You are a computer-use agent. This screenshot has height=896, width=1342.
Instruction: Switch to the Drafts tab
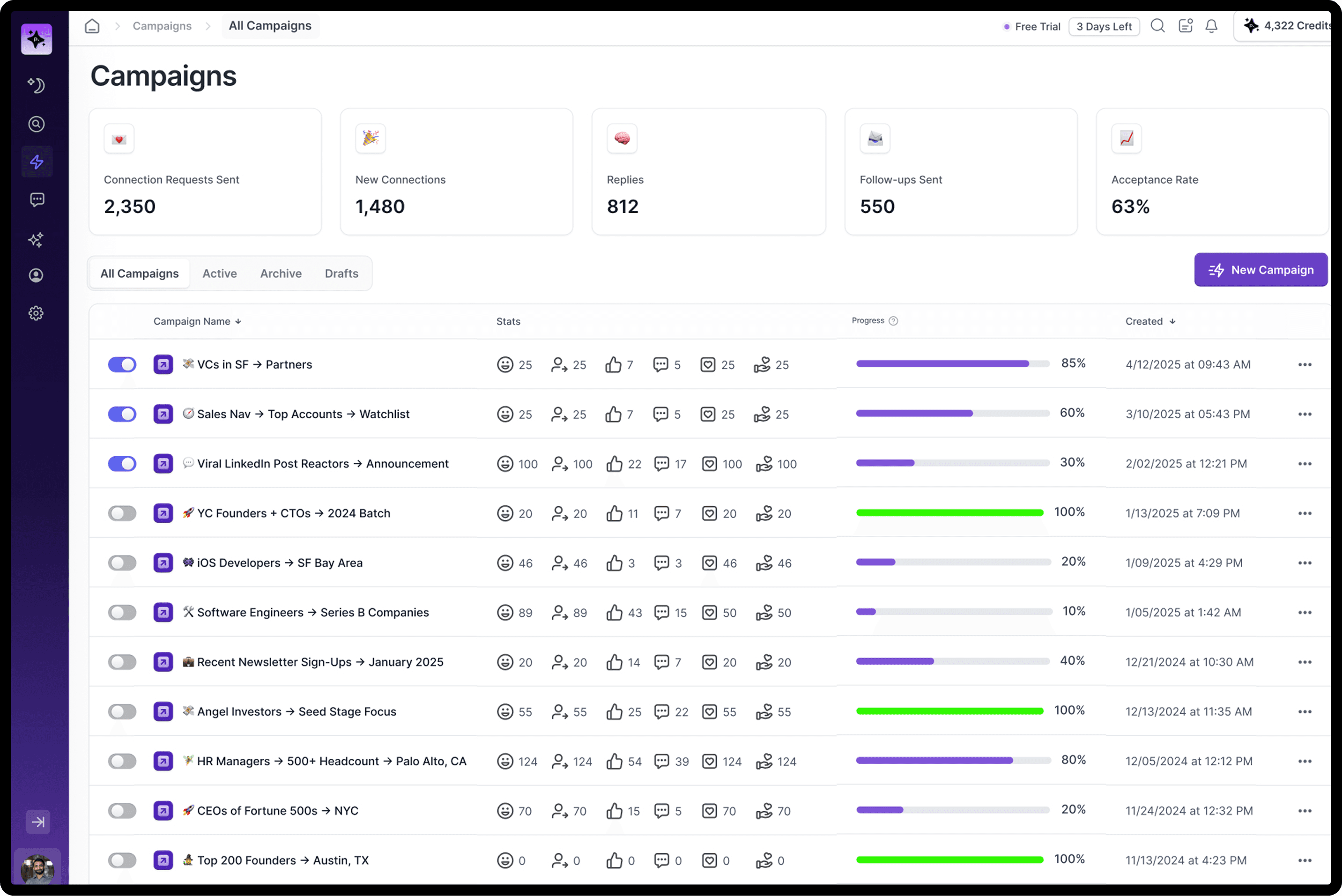341,274
